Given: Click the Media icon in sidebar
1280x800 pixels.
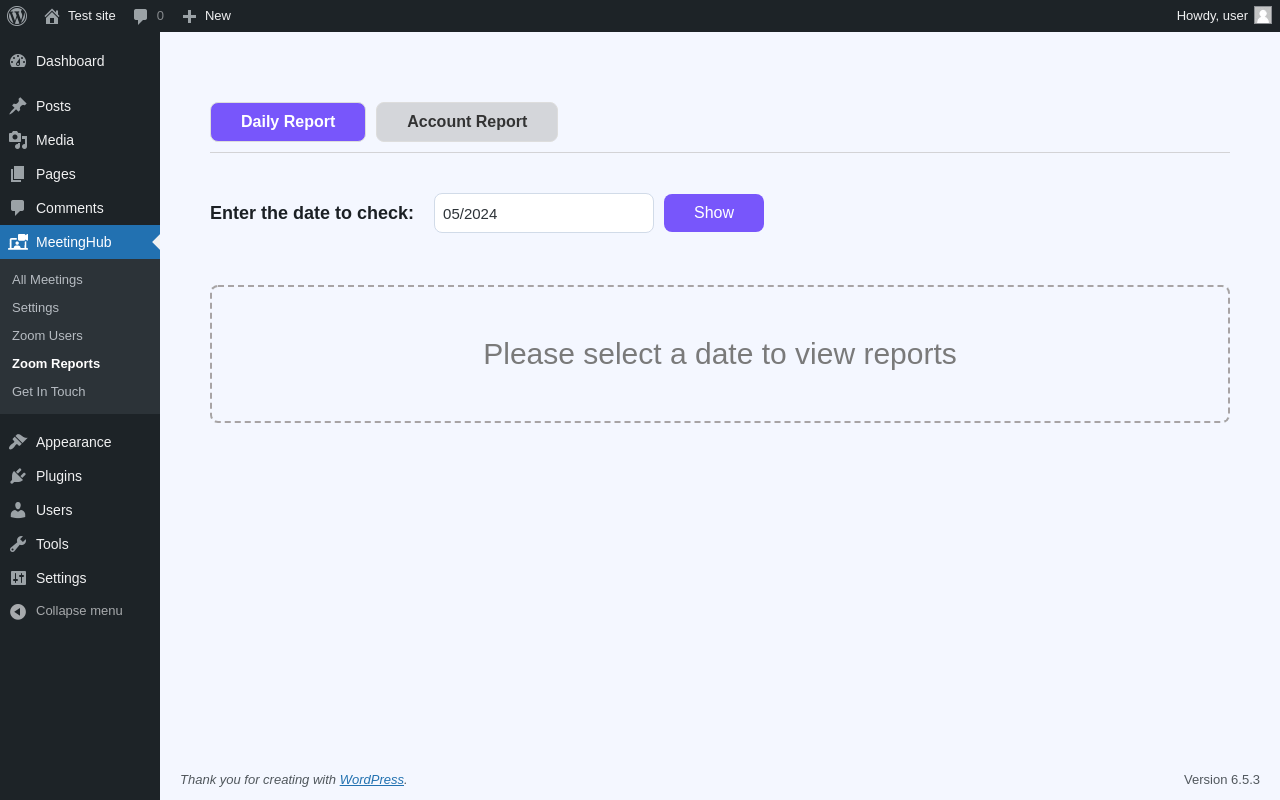Looking at the screenshot, I should point(18,140).
